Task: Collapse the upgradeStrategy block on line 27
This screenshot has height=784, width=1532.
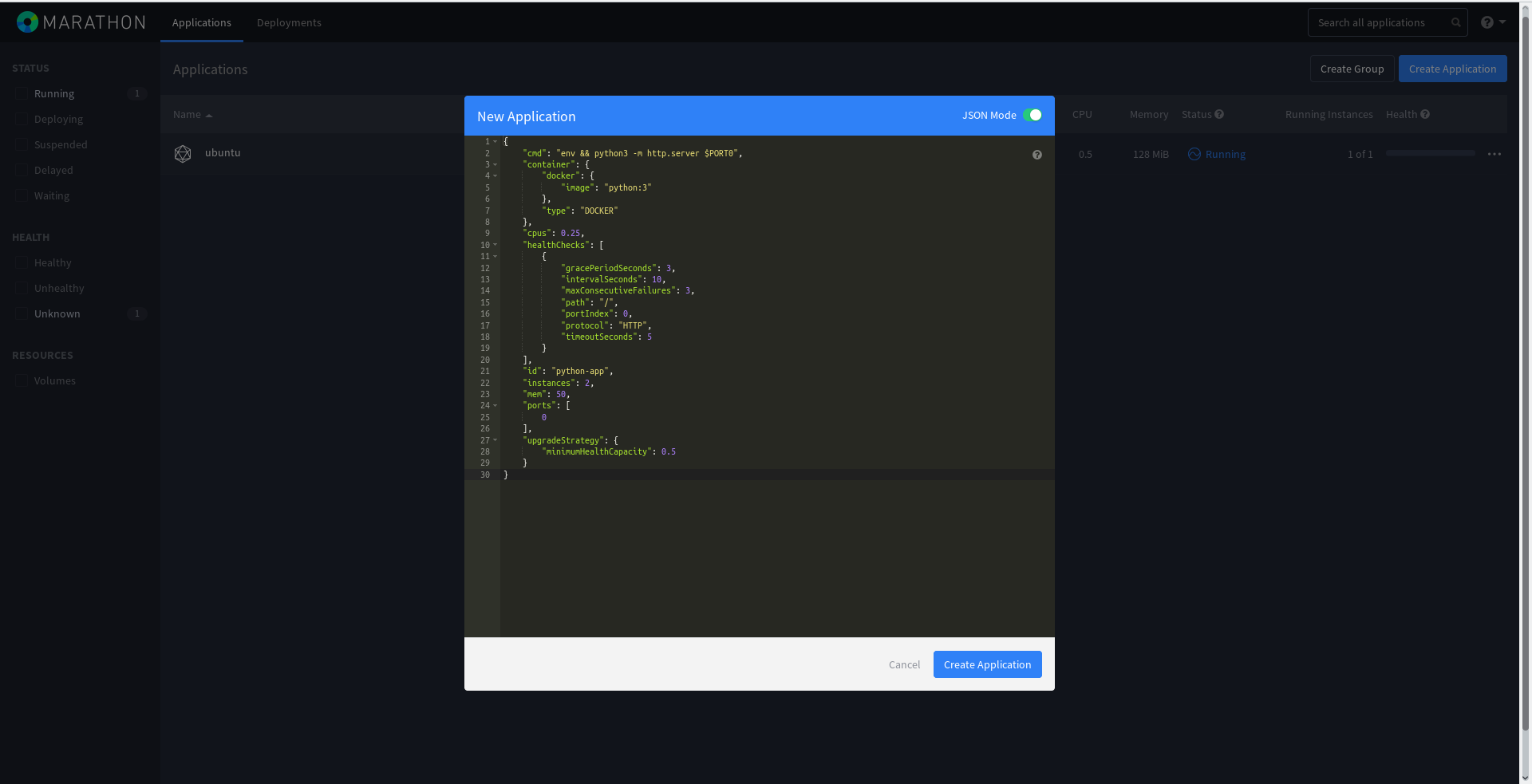Action: click(x=496, y=440)
